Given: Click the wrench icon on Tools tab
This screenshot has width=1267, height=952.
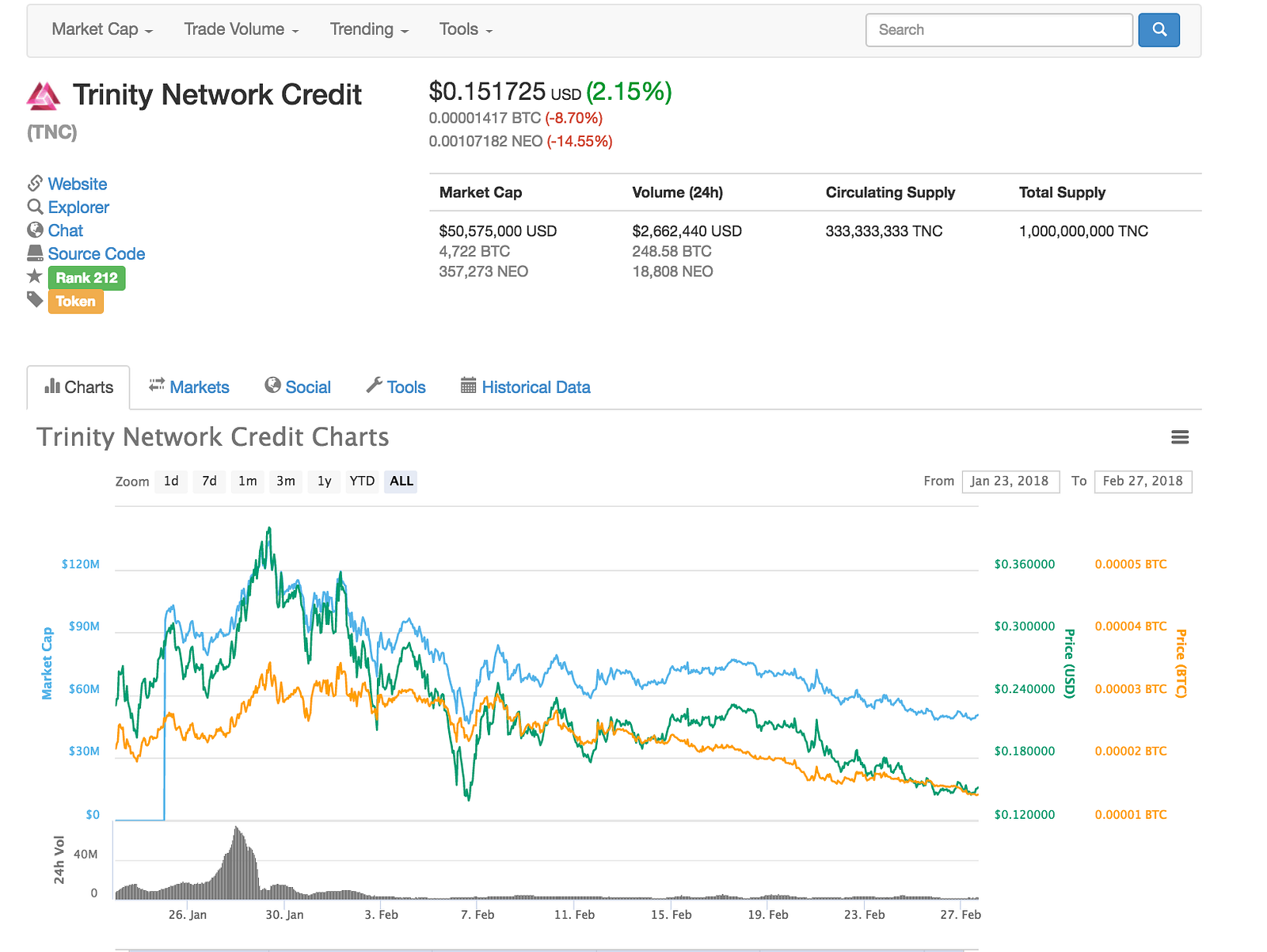Looking at the screenshot, I should (x=375, y=385).
